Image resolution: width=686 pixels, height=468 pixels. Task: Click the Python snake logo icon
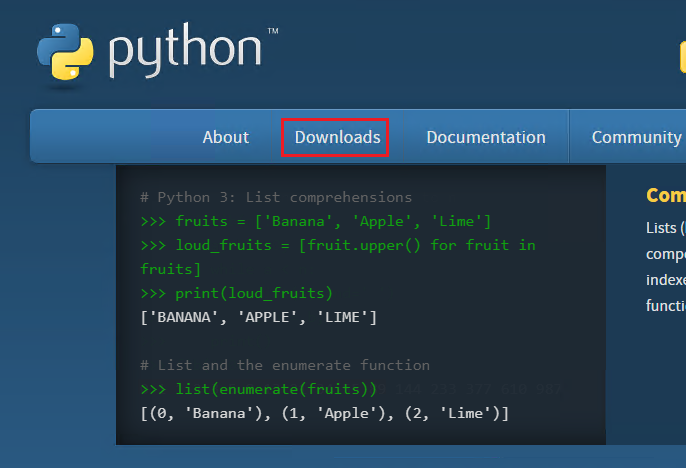tap(65, 52)
